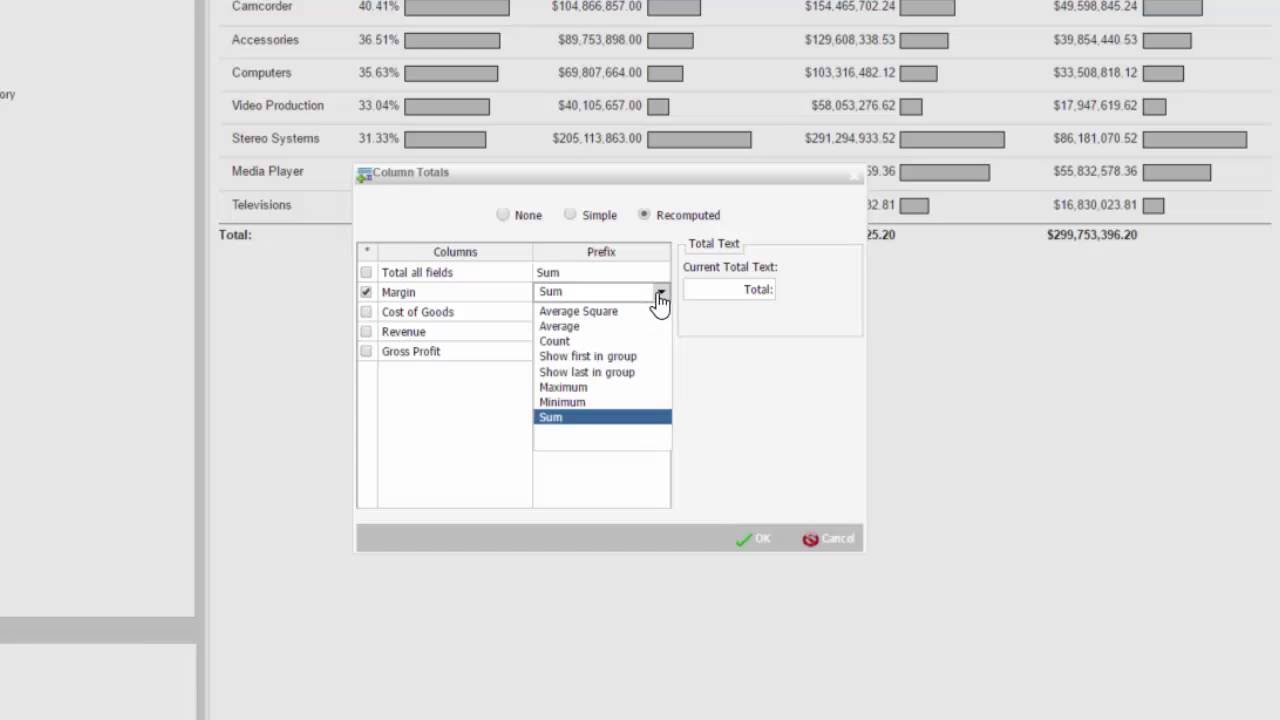The image size is (1280, 720).
Task: Click the $58,053,276.62 revenue value
Action: 853,106
